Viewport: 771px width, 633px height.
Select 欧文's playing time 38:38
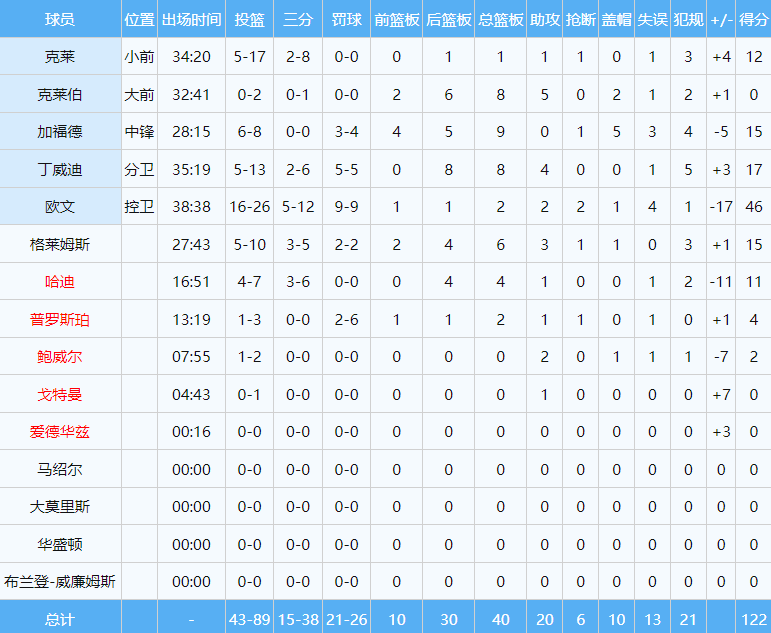[x=191, y=207]
